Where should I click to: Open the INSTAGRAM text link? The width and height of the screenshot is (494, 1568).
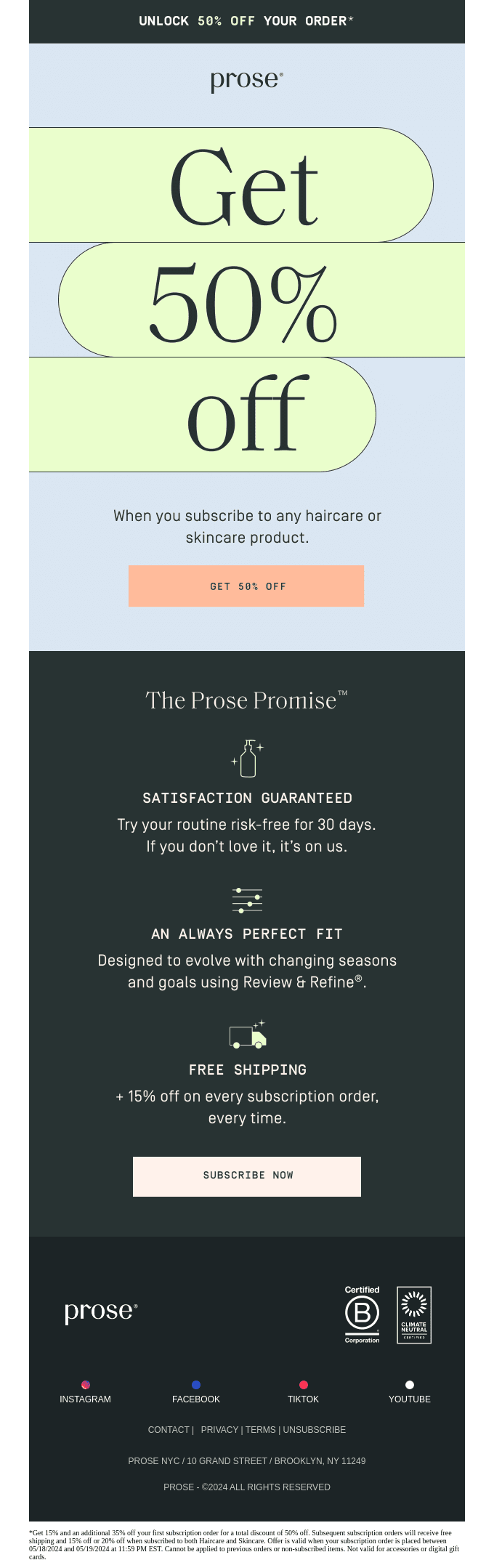click(x=86, y=1399)
